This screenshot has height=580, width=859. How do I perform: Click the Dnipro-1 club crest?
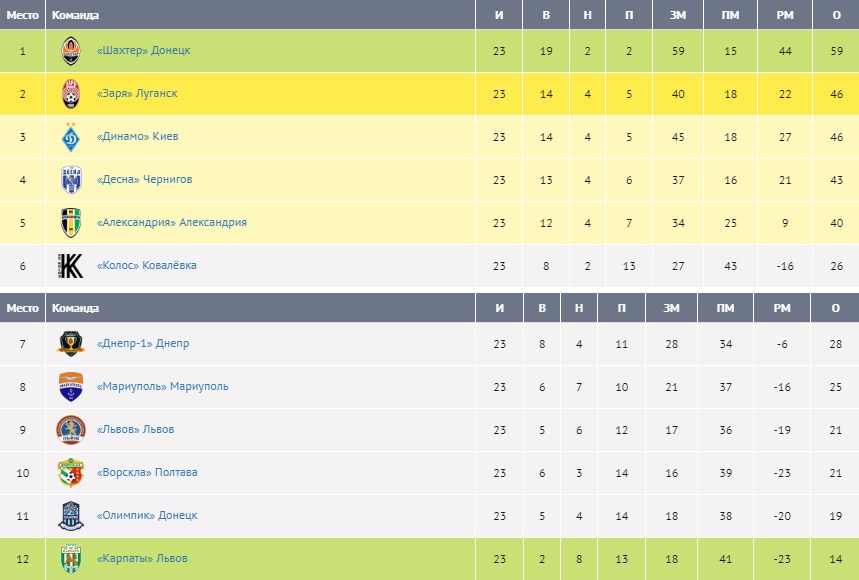pos(71,344)
